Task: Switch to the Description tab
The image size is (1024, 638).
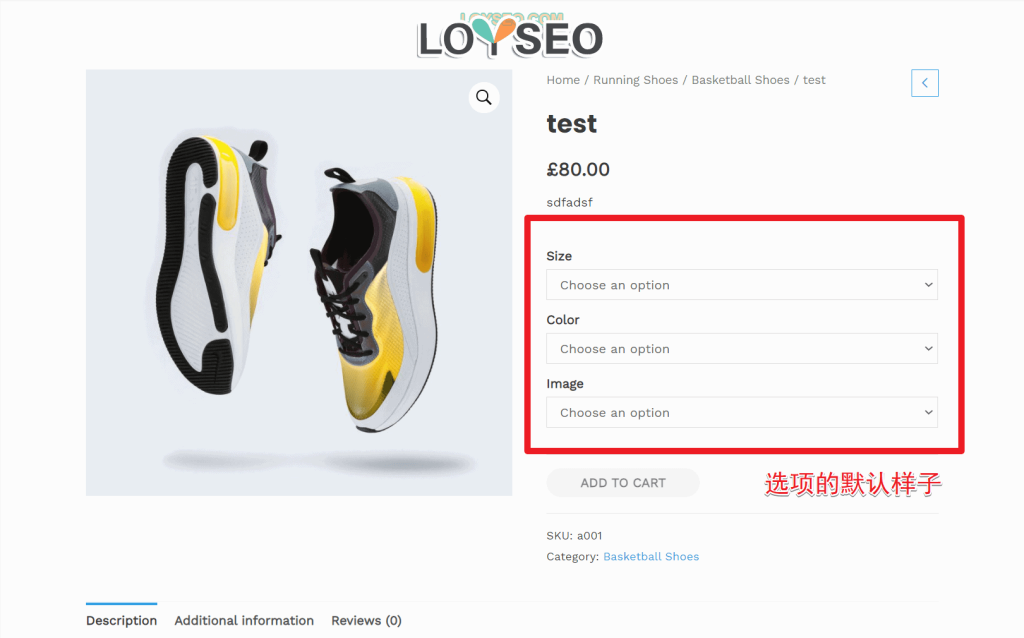Action: [x=121, y=620]
